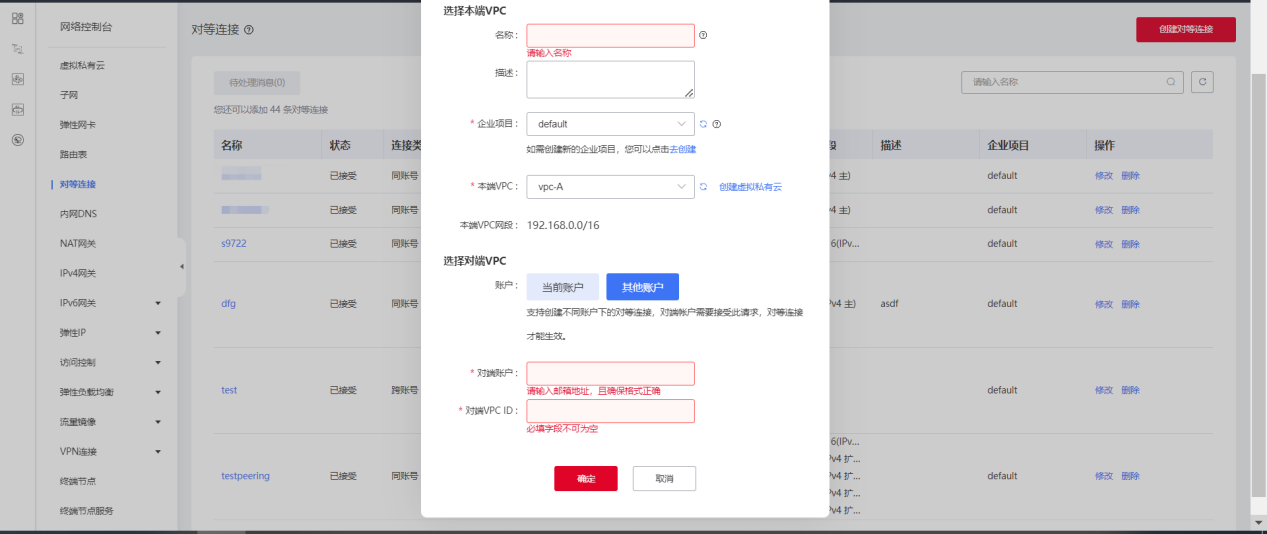1267x534 pixels.
Task: Expand the 弹性负载均衡 menu
Action: [x=158, y=392]
